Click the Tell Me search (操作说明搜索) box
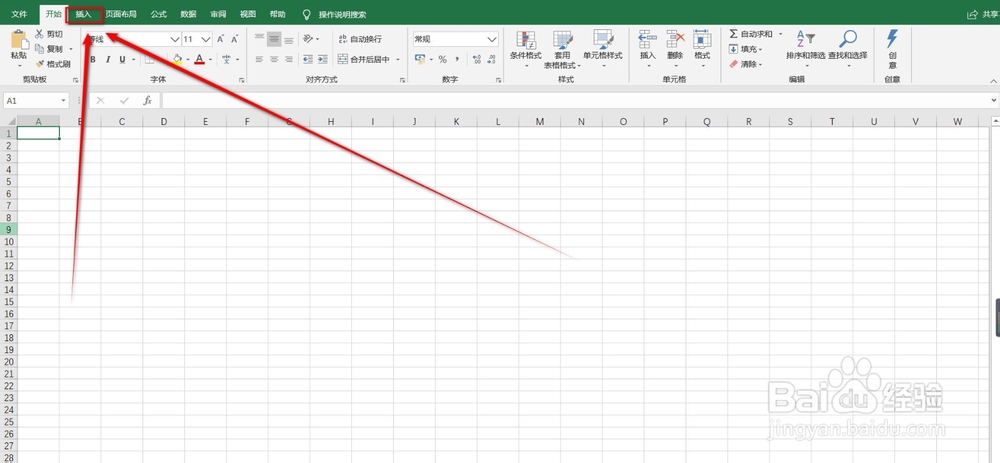 pos(342,14)
